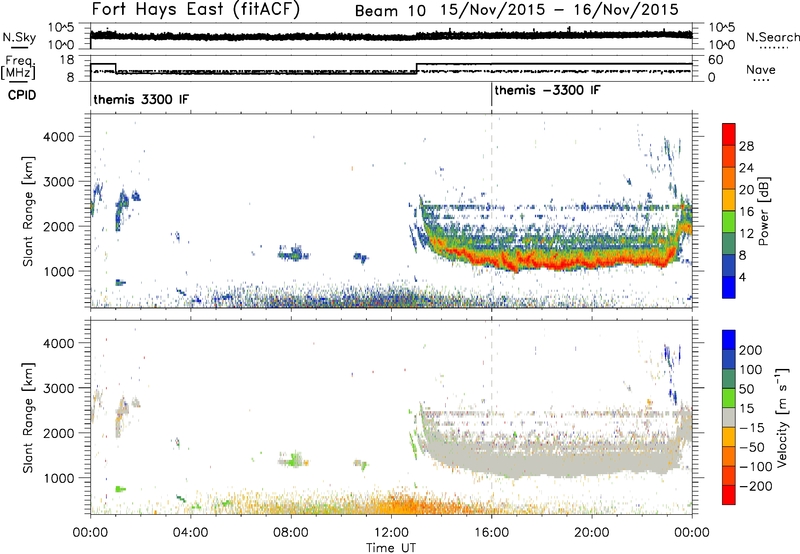Click the 'Beam 10' label
This screenshot has height=554, width=800.
[x=390, y=11]
